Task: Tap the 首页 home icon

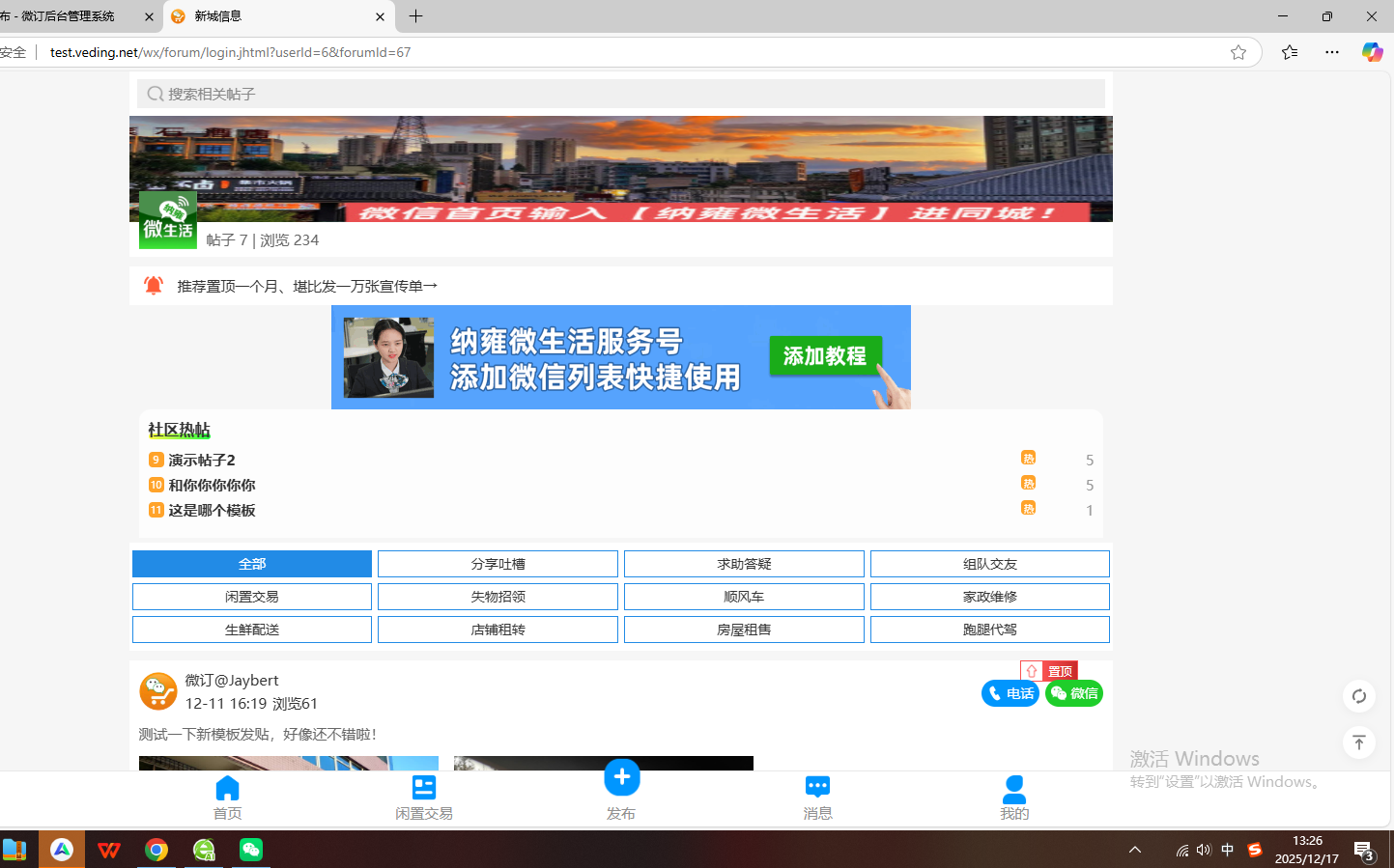Action: pos(227,788)
